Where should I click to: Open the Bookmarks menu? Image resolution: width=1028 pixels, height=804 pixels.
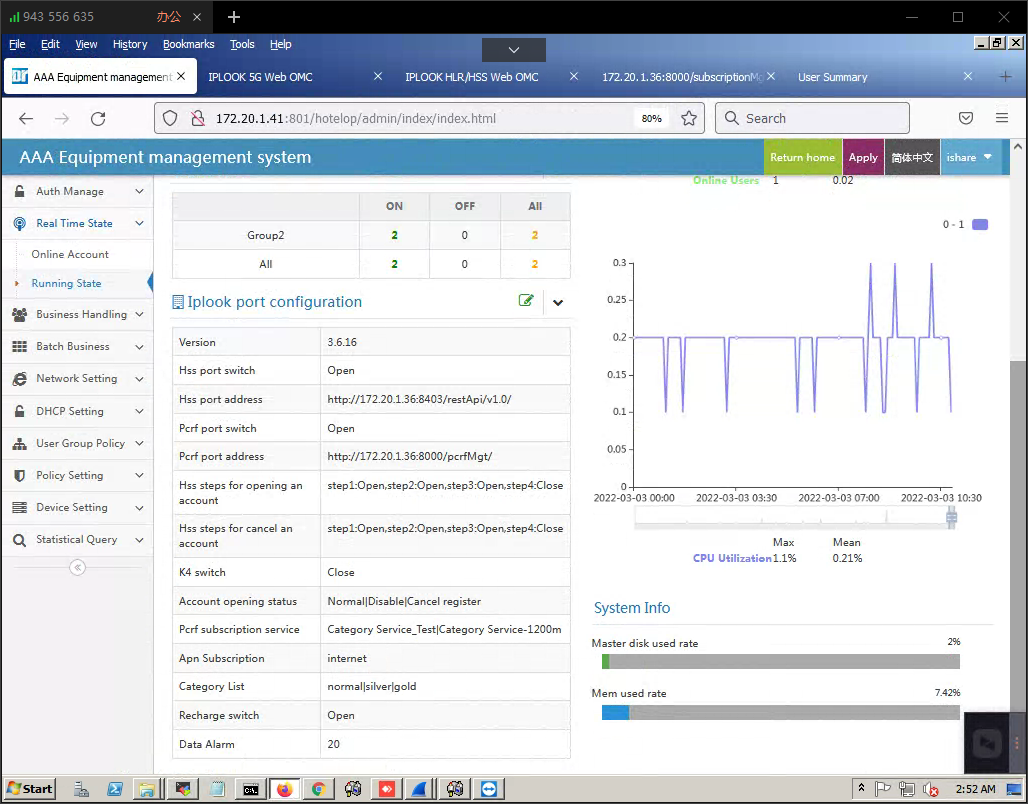(188, 44)
